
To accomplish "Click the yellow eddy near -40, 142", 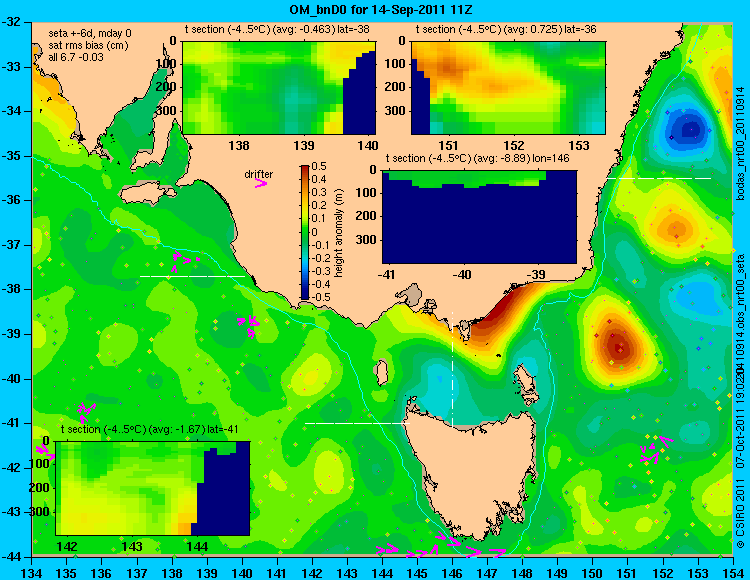I will point(312,373).
